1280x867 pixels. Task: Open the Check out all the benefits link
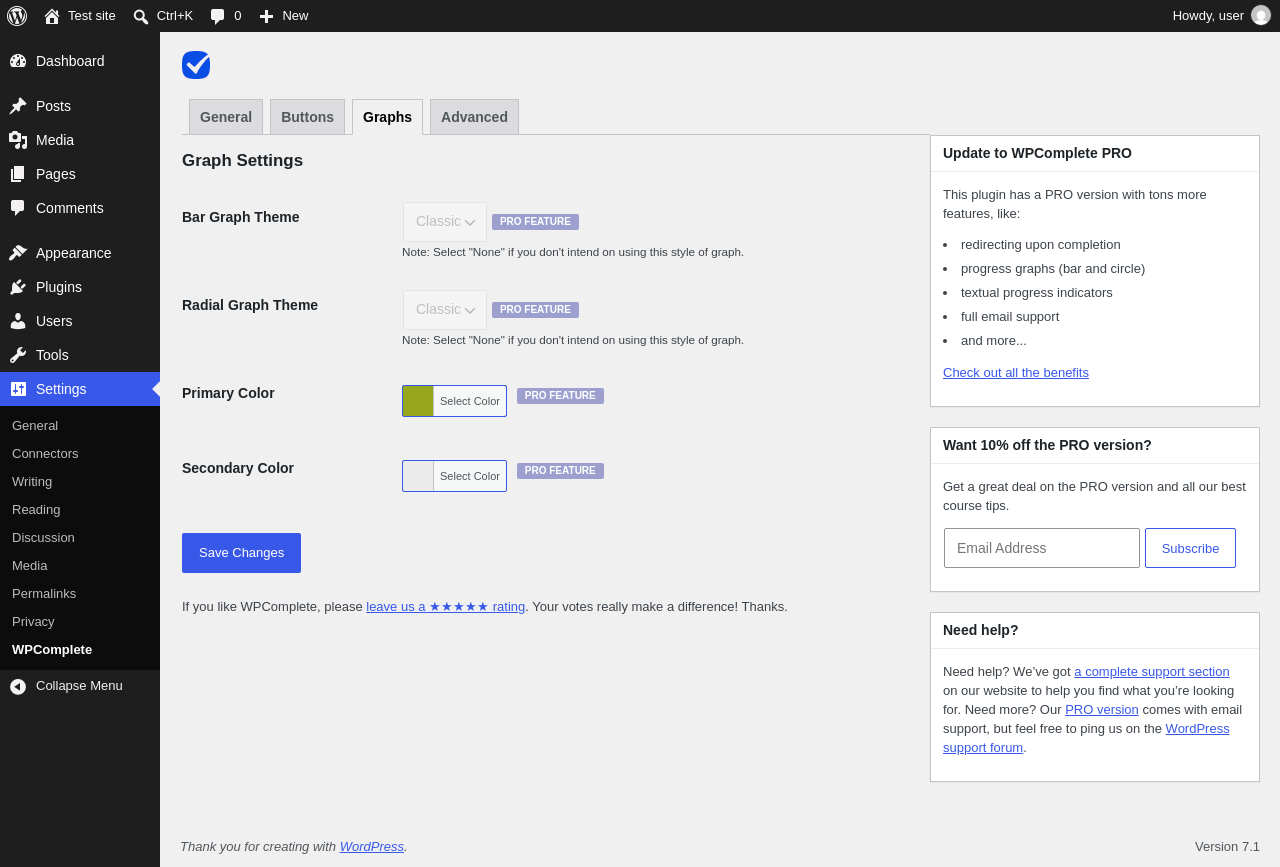click(x=1016, y=373)
